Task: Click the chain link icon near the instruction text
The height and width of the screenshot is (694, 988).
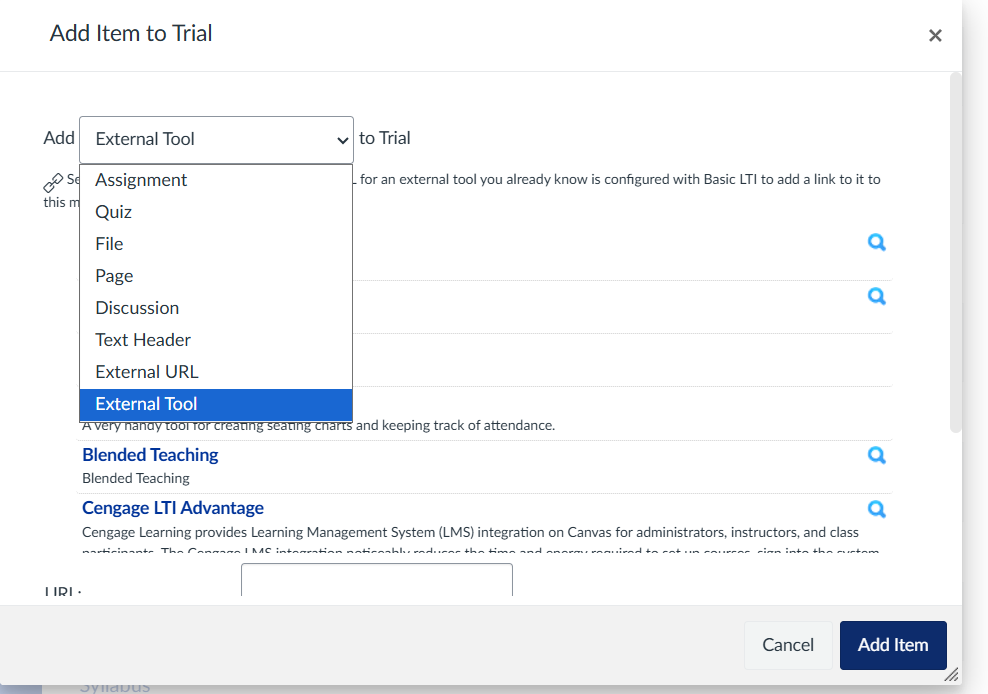Action: [53, 183]
